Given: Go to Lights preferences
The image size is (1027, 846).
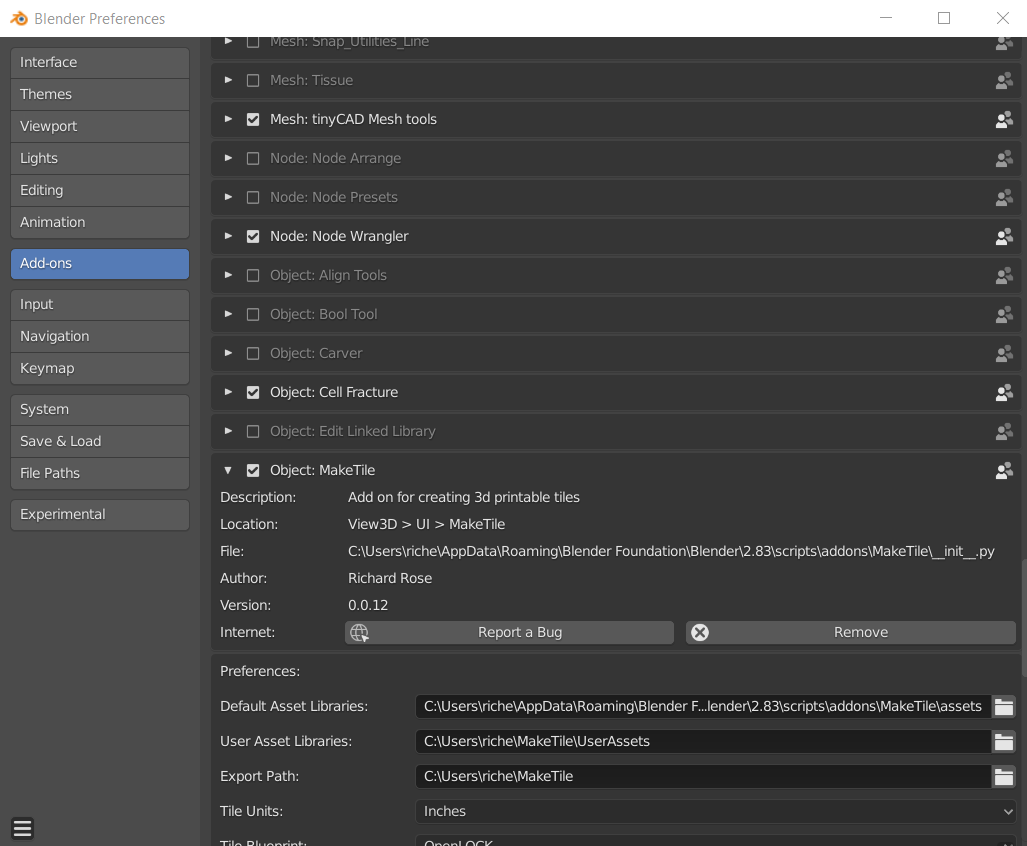Looking at the screenshot, I should coord(100,158).
